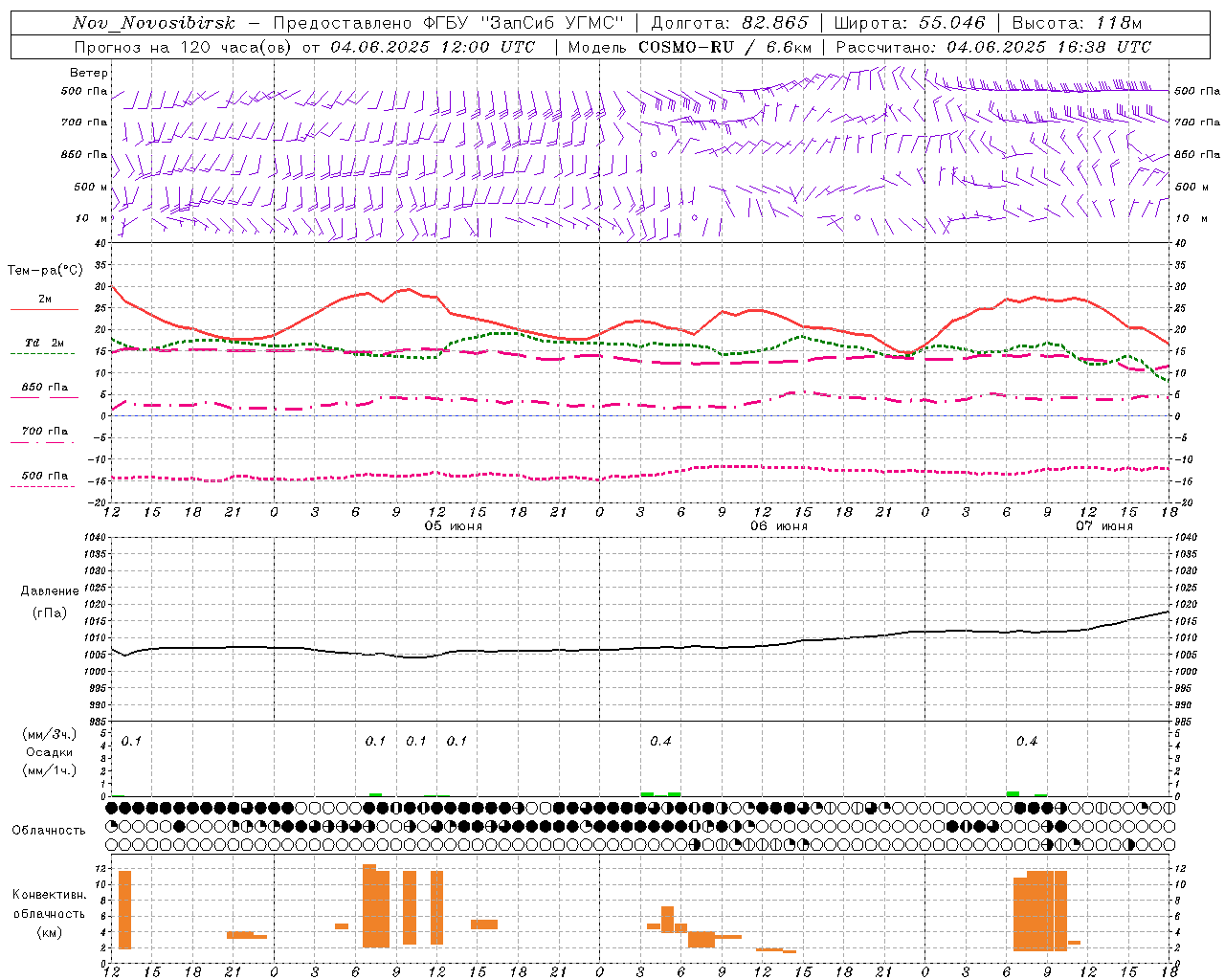The height and width of the screenshot is (980, 1225).
Task: Click the solid red line sample under '2м'
Action: (x=44, y=309)
